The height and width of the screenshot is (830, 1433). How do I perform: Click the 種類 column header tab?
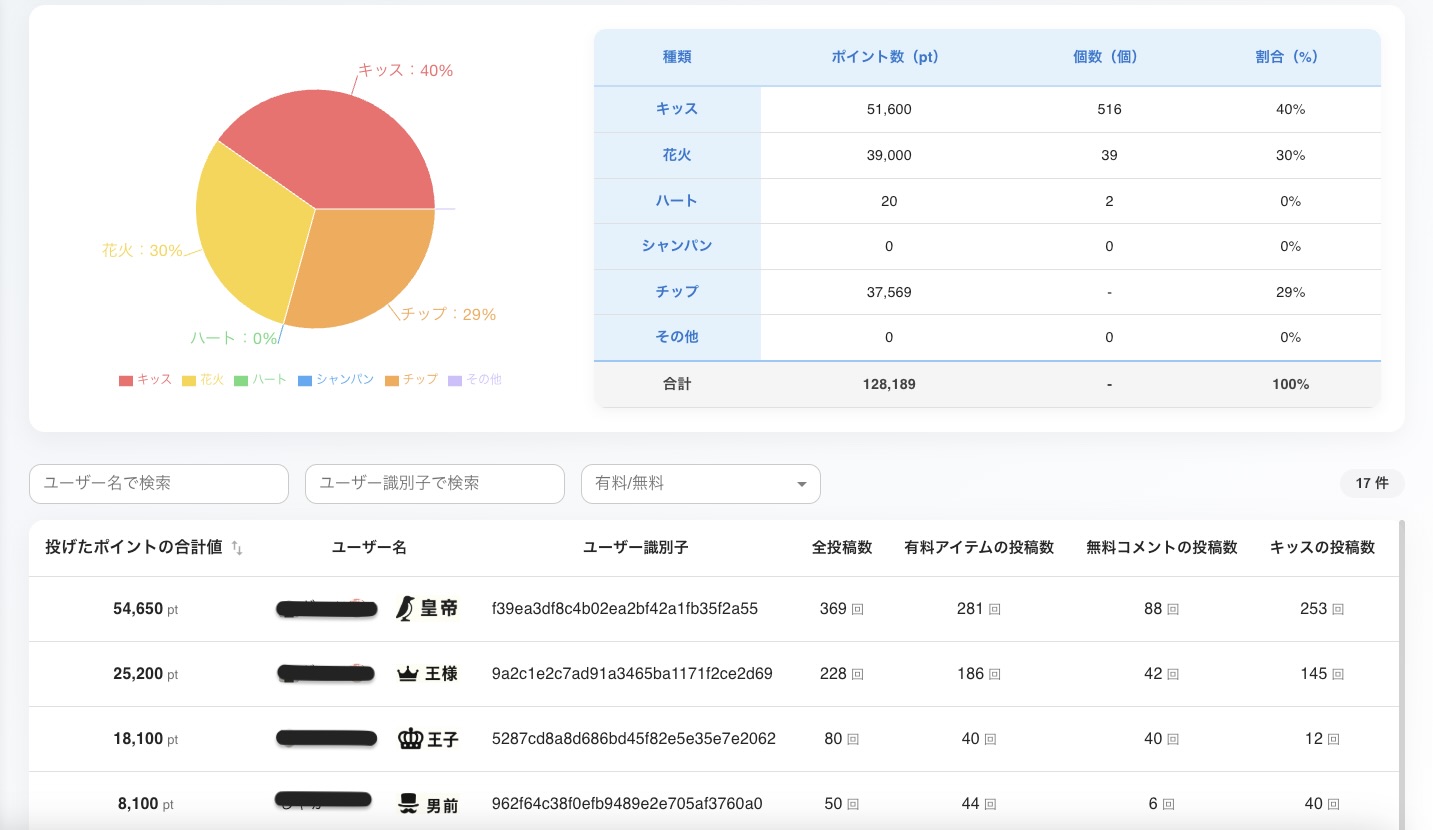[677, 57]
